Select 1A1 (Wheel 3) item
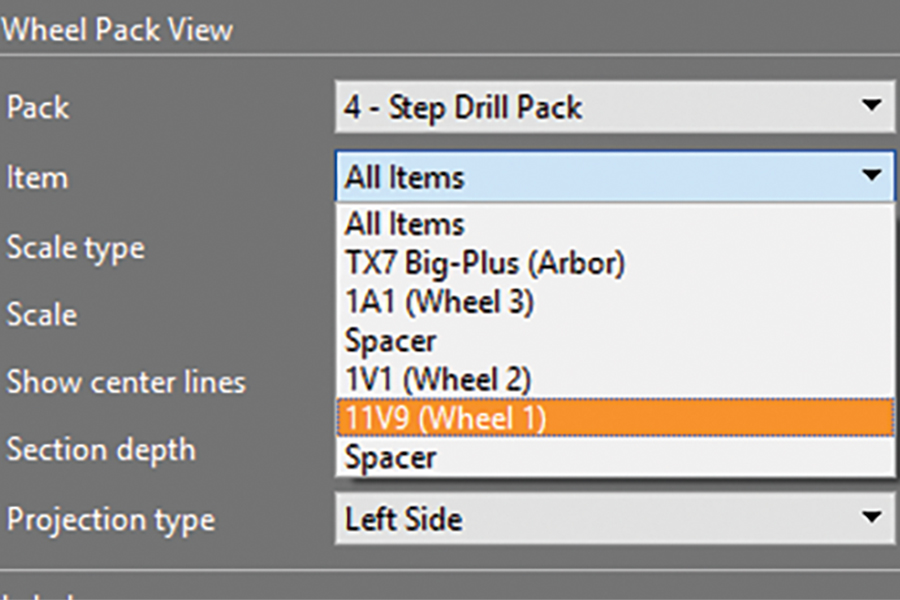 439,302
